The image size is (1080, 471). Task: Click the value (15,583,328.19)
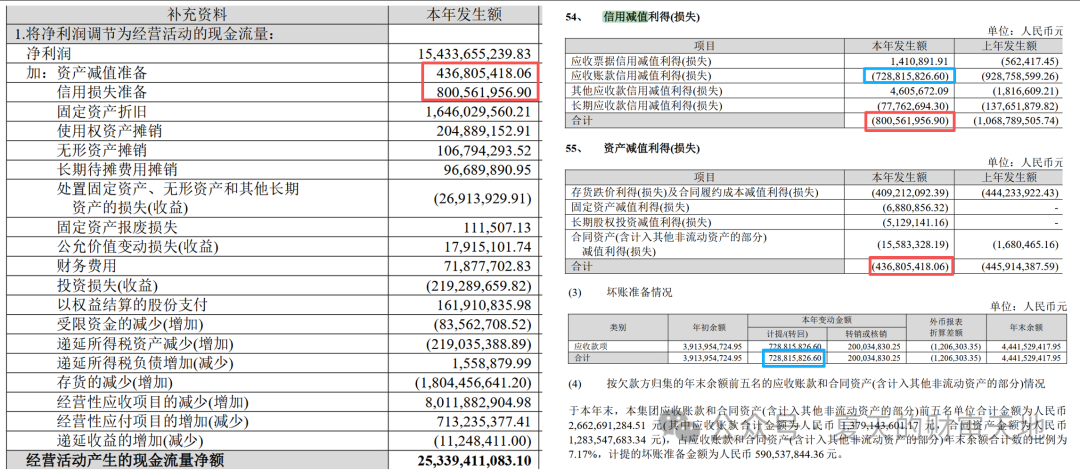coord(913,244)
